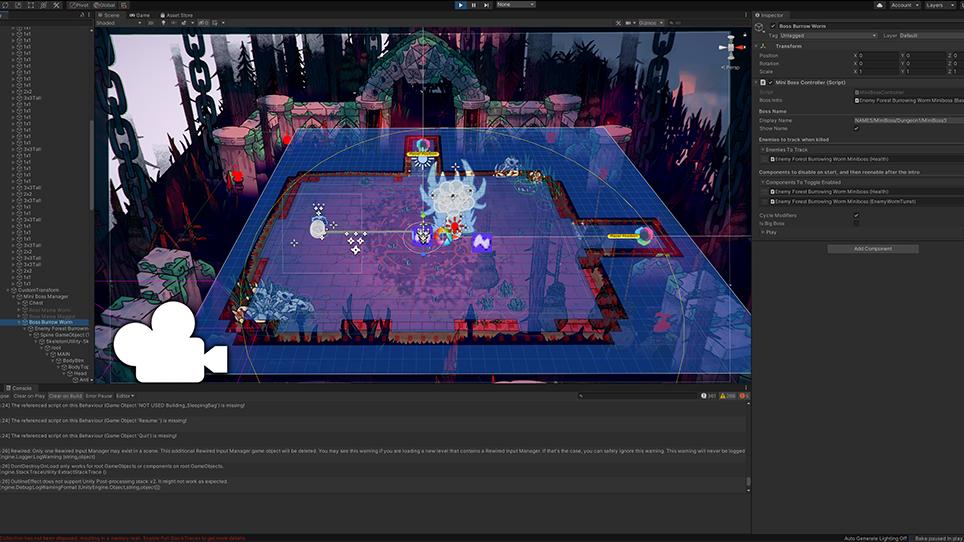This screenshot has width=964, height=542.
Task: Toggle the info message count filter in Console
Action: click(709, 396)
